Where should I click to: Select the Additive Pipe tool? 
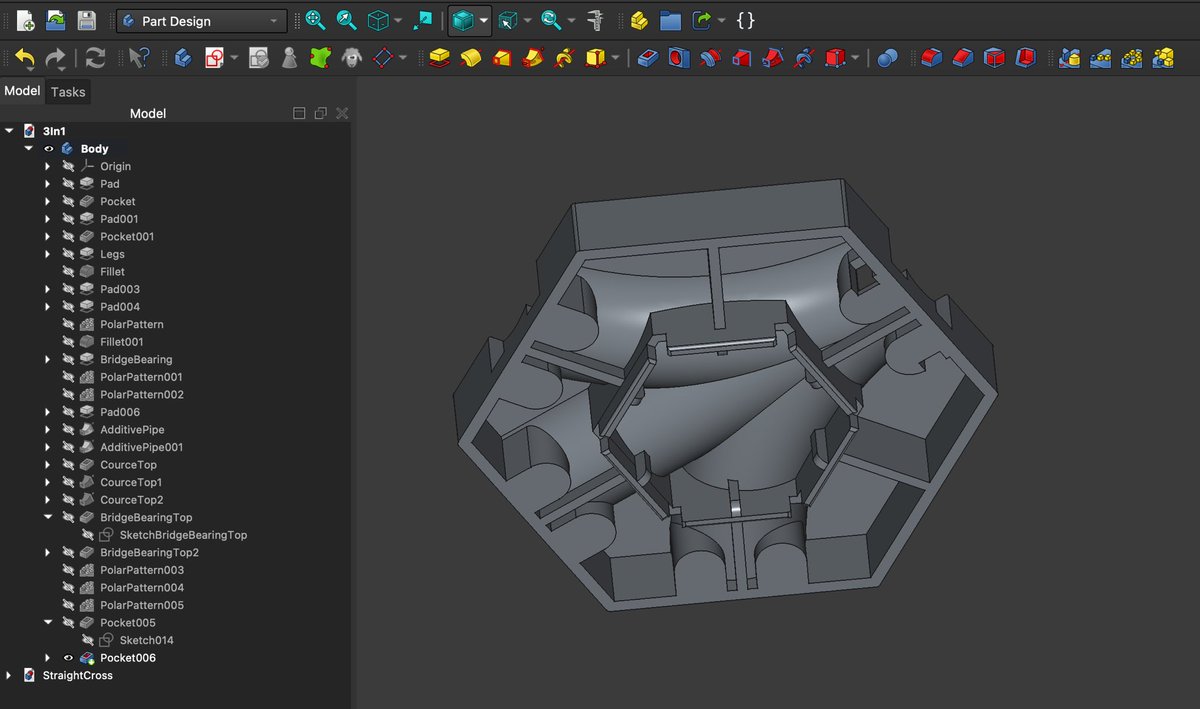click(533, 59)
